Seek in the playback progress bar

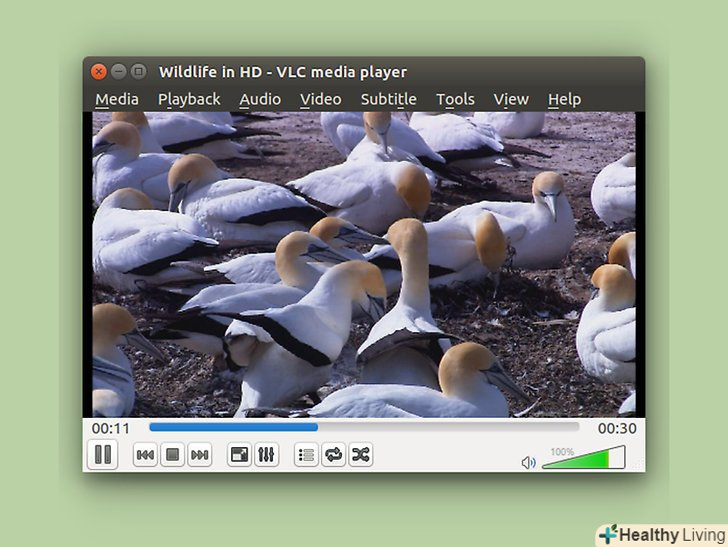pos(364,427)
